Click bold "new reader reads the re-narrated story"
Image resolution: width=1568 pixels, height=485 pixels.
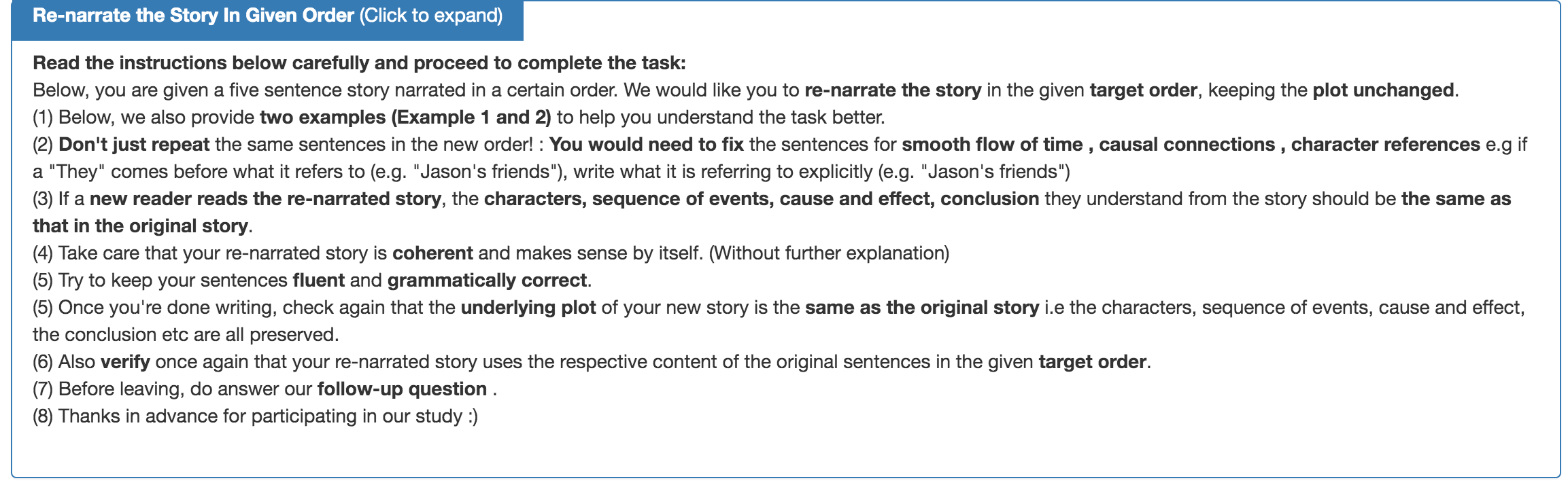(x=265, y=199)
